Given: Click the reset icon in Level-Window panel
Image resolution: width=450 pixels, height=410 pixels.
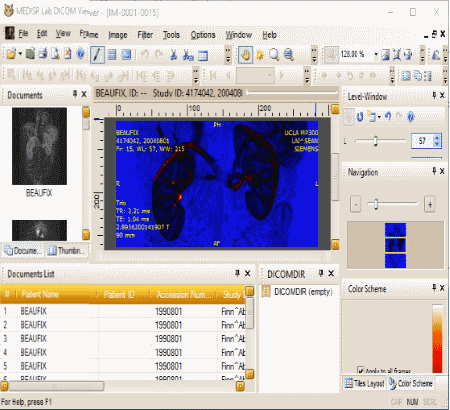Looking at the screenshot, I should (x=360, y=117).
